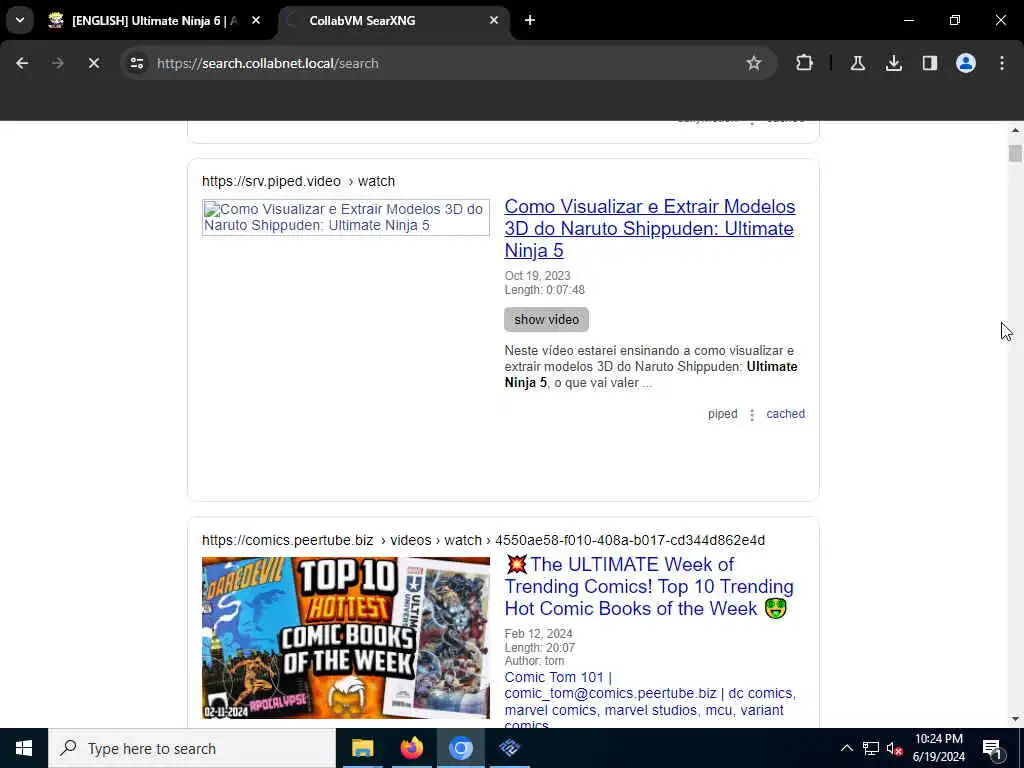
Task: Open network status tray icon
Action: pos(871,748)
